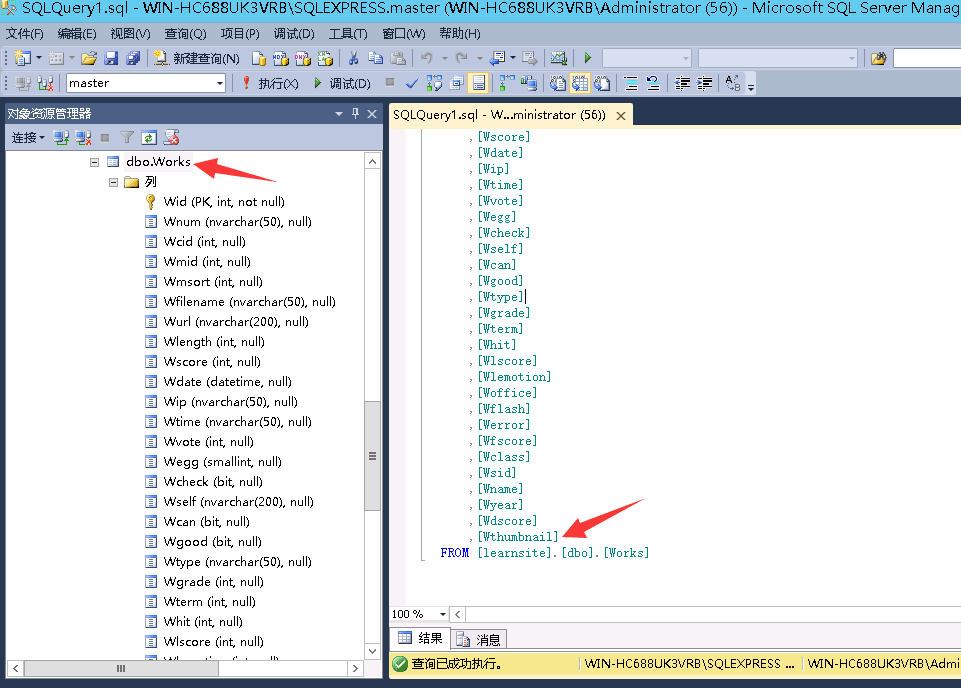This screenshot has width=961, height=688.
Task: Open the New Project dropdown arrow
Action: (39, 58)
